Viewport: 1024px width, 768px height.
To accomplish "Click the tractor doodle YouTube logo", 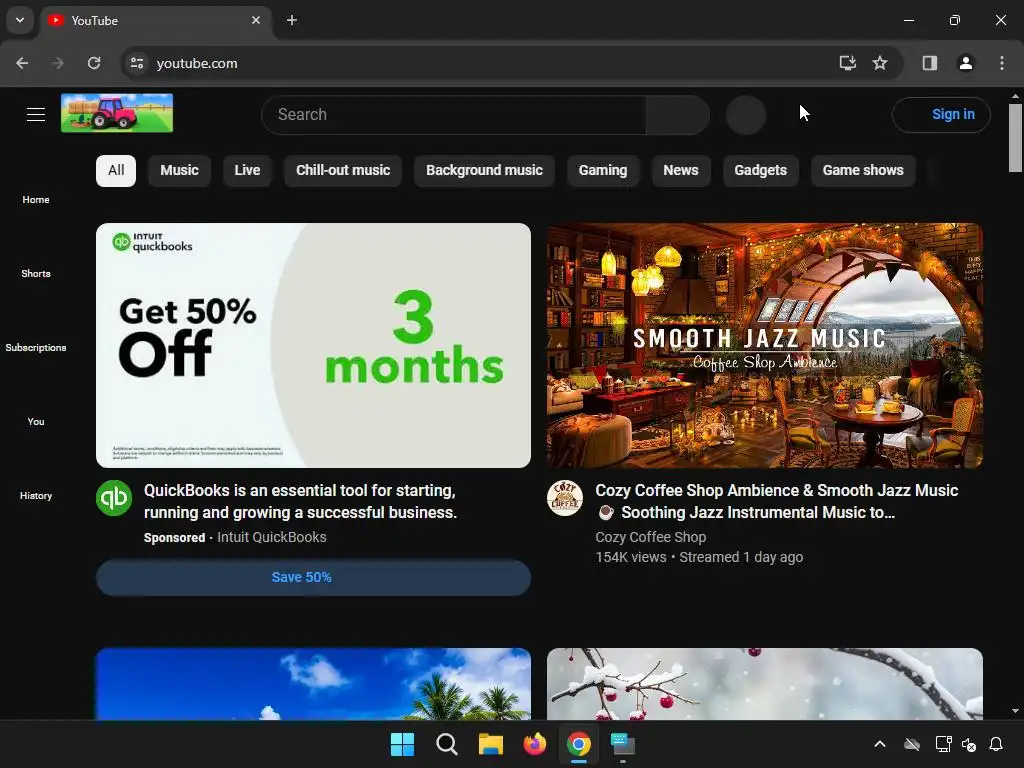I will (117, 113).
